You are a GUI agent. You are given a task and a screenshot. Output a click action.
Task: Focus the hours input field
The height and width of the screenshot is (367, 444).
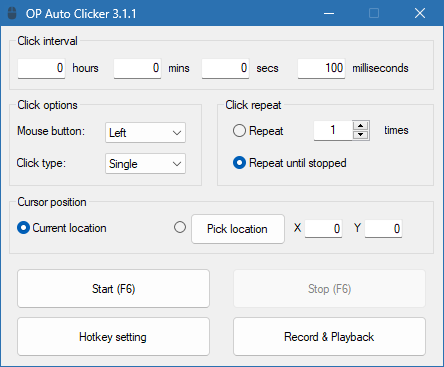click(x=41, y=68)
